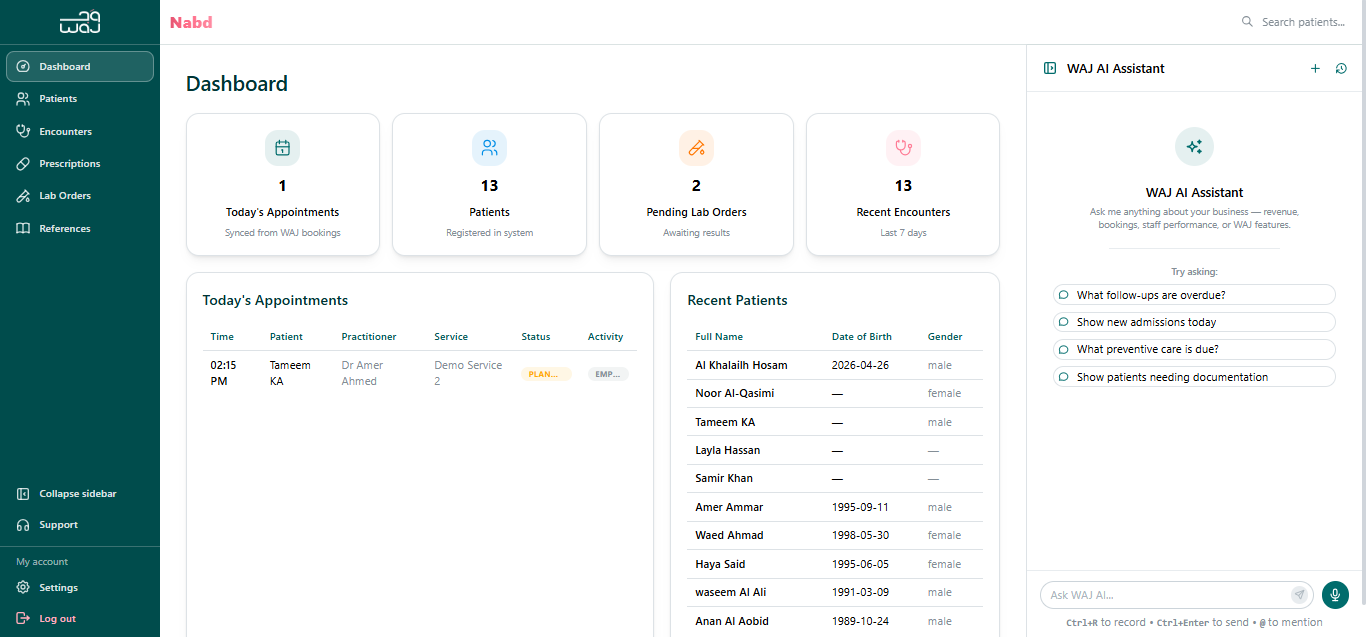The height and width of the screenshot is (637, 1366).
Task: Open Prescriptions page from sidebar
Action: pos(69,164)
